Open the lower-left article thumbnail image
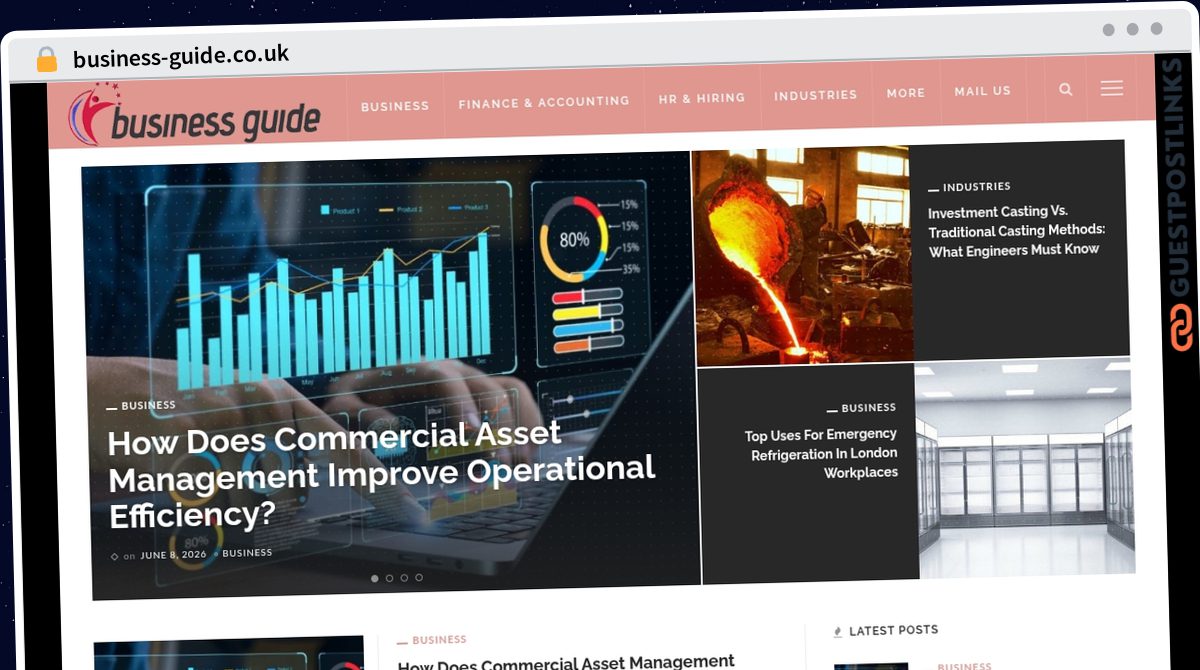 [229, 653]
